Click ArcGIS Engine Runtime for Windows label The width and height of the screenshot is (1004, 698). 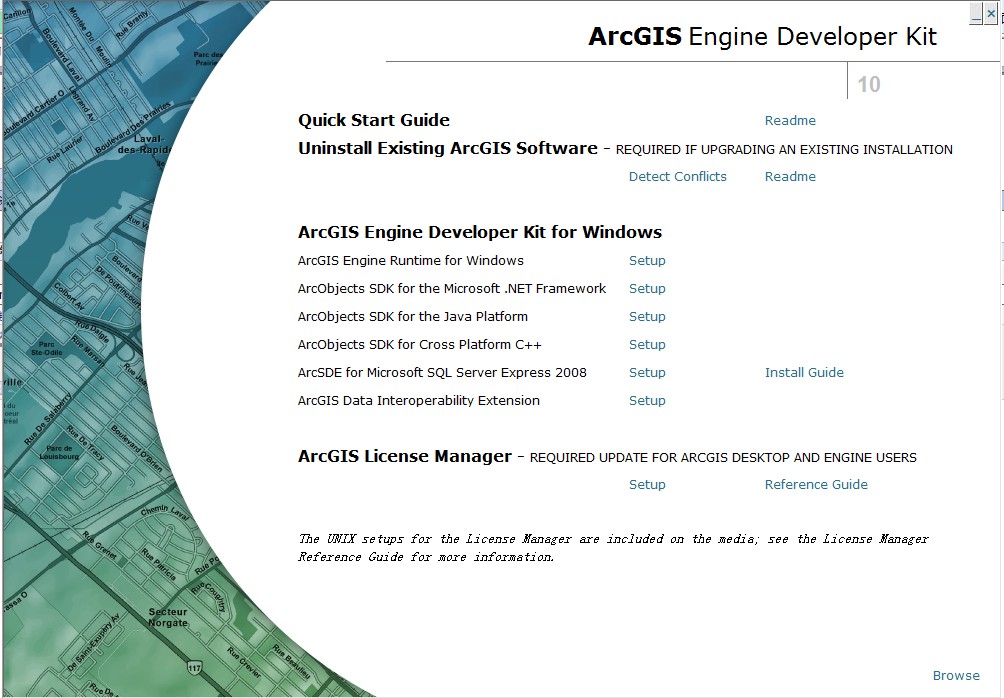(x=410, y=261)
